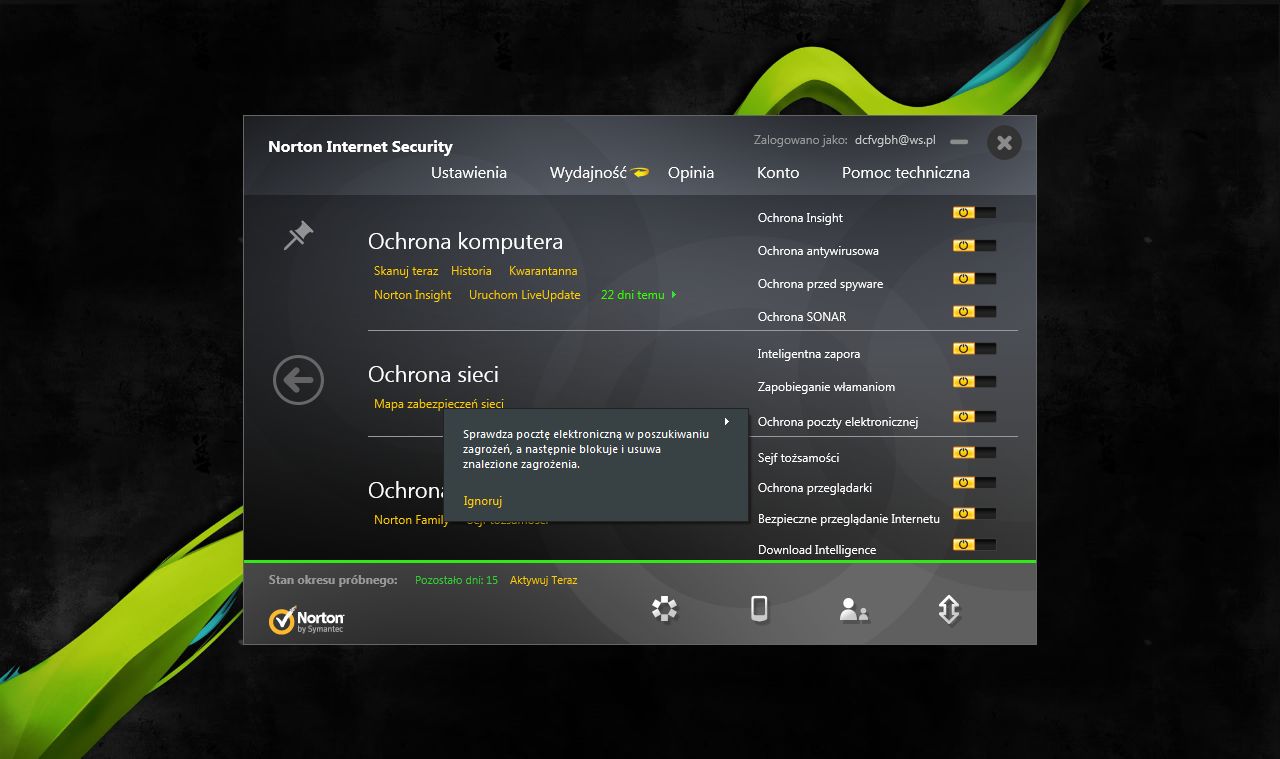Click the logged-in email dcfvgbh@ws.pl
The width and height of the screenshot is (1280, 759).
coord(895,140)
